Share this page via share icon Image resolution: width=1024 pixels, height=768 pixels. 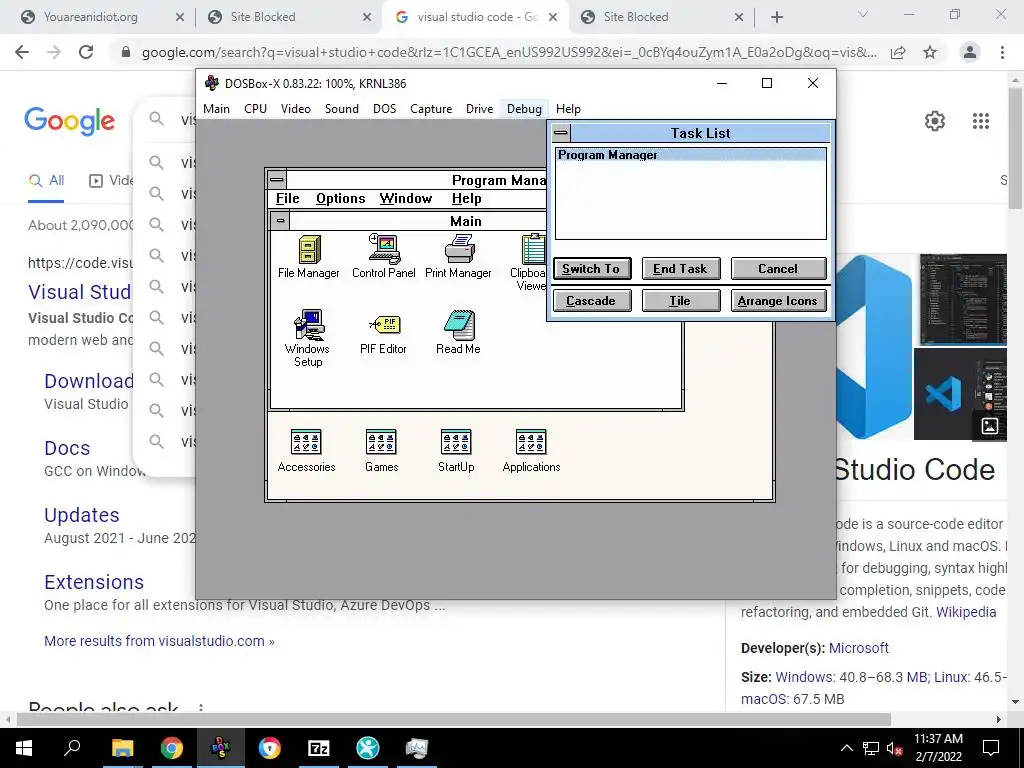pos(898,52)
